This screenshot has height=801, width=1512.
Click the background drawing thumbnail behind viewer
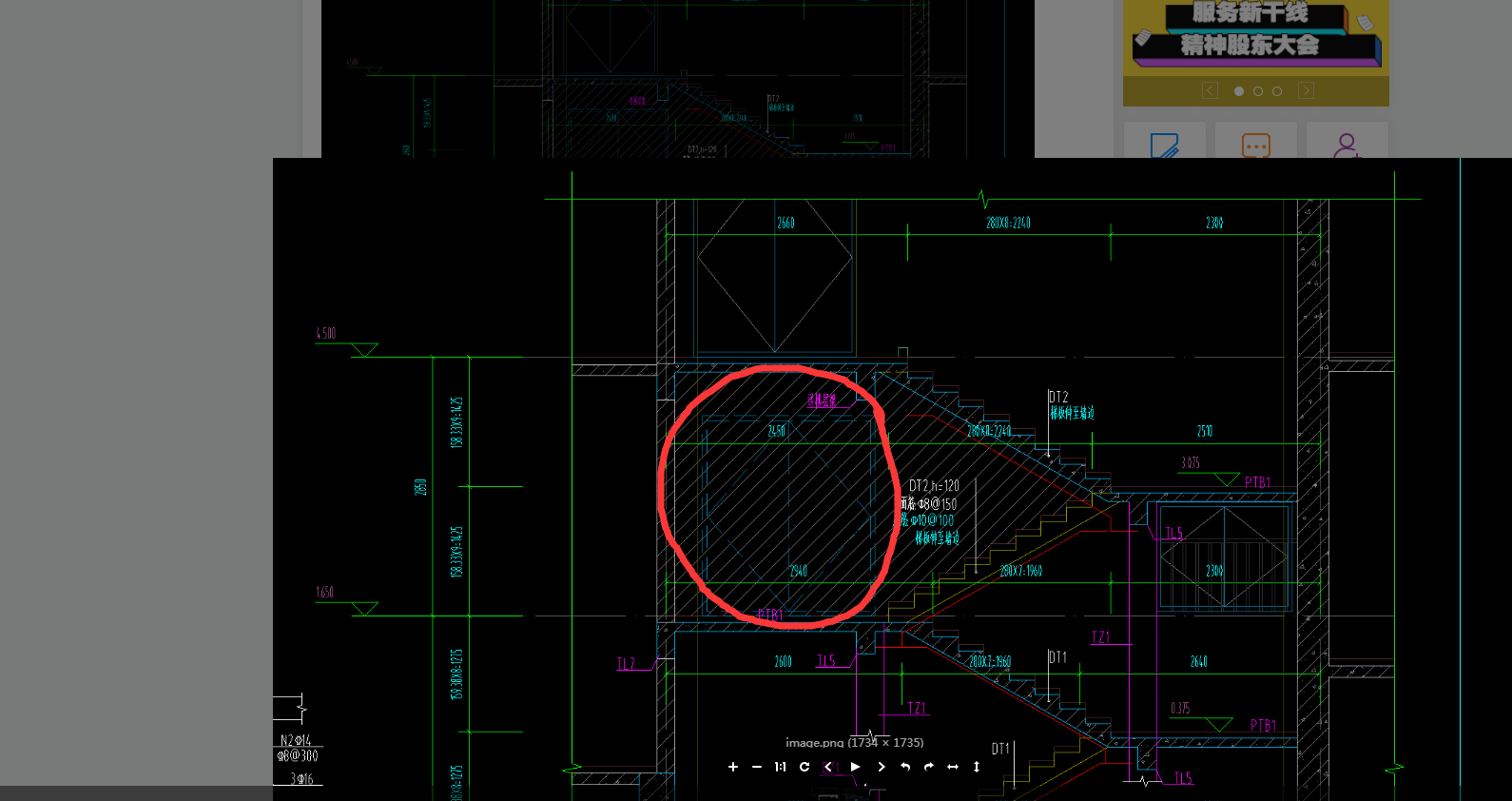click(x=678, y=79)
